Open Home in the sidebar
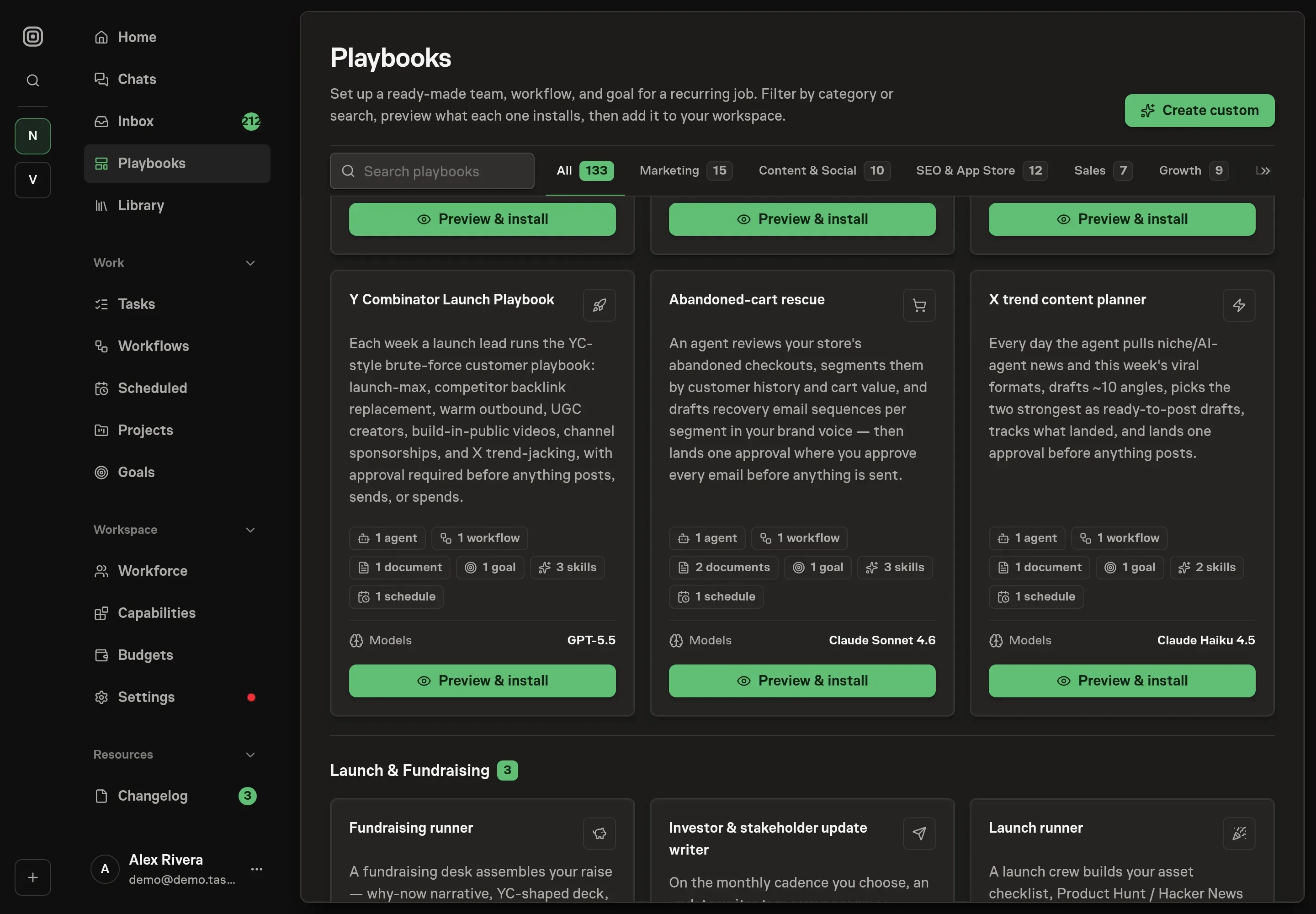 click(177, 37)
